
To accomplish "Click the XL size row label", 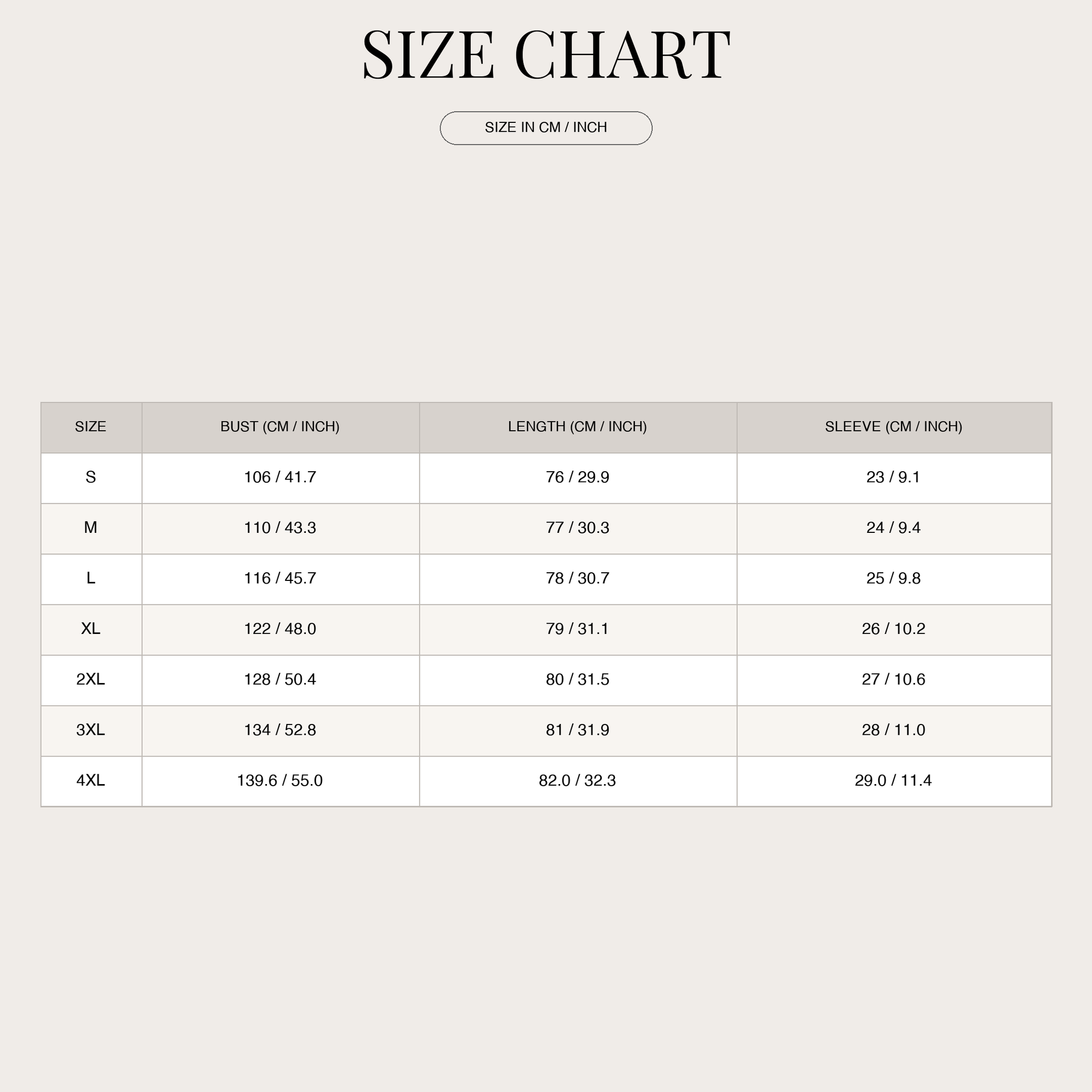I will pyautogui.click(x=91, y=628).
